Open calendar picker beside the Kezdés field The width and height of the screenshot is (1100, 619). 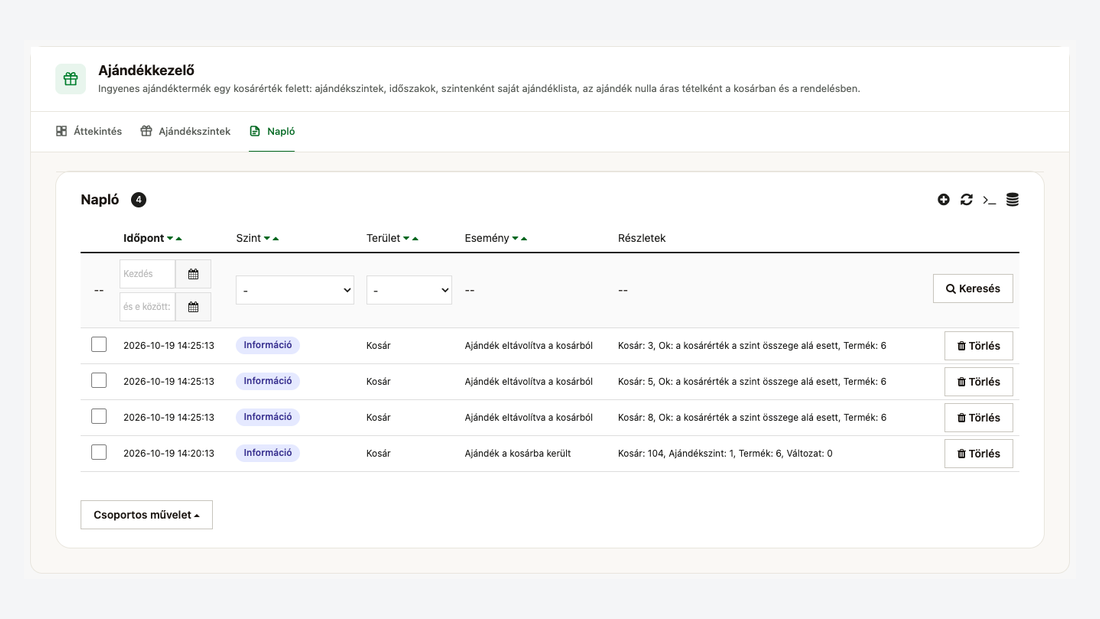193,274
